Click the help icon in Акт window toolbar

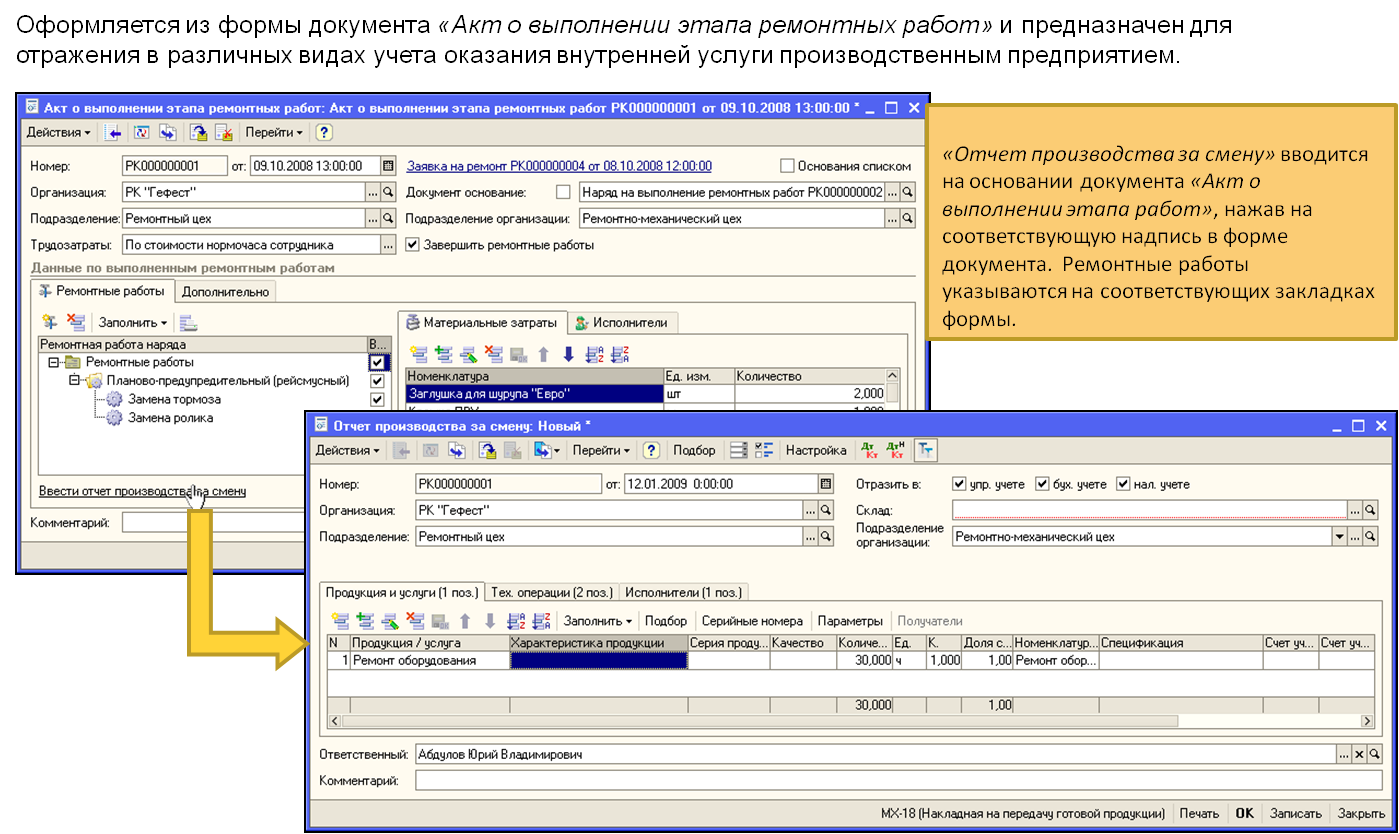324,132
